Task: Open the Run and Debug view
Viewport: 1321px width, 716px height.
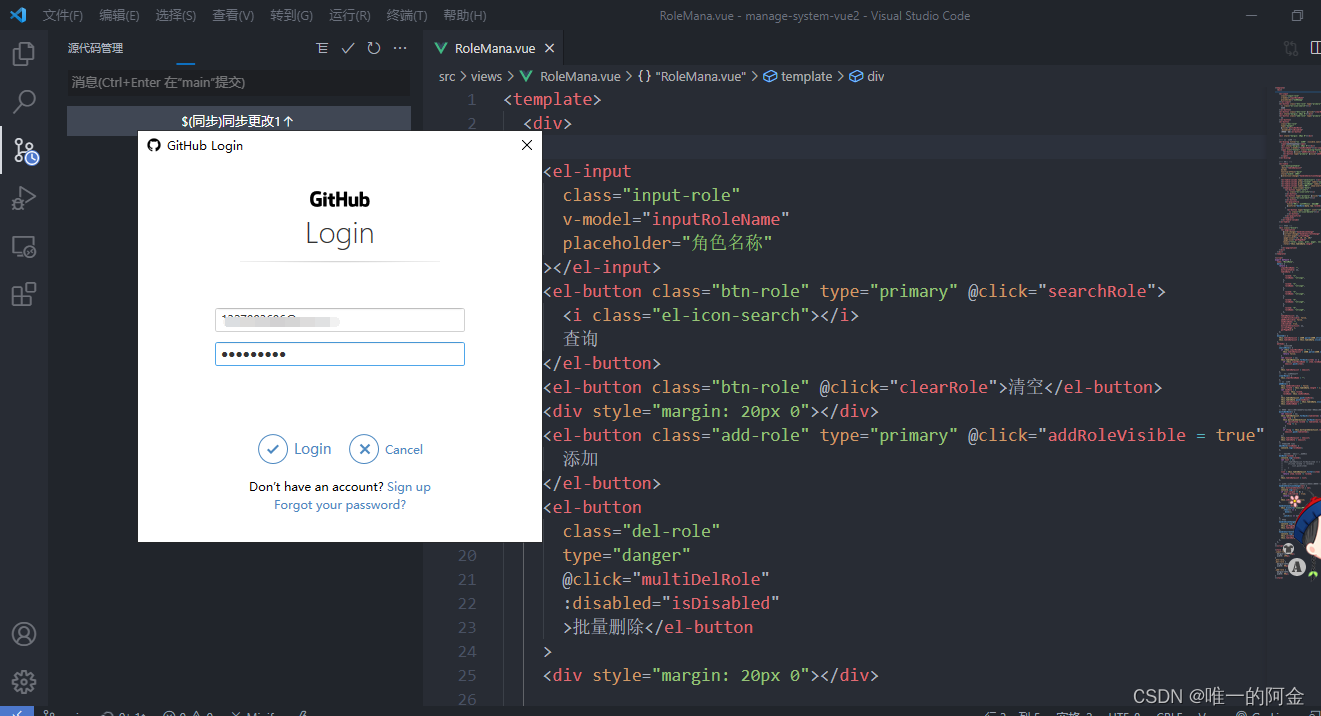Action: (x=24, y=198)
